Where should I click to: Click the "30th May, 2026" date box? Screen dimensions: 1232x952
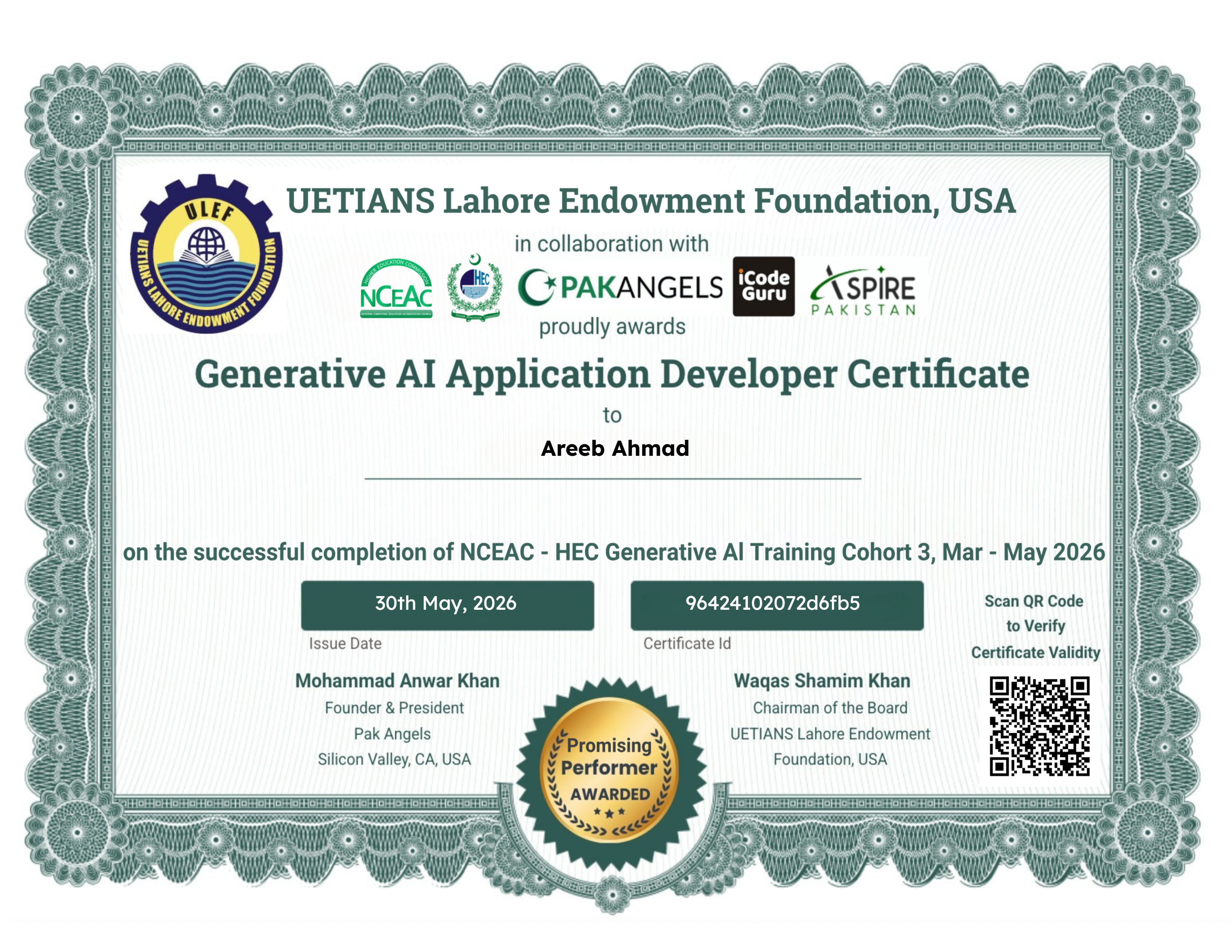point(447,605)
